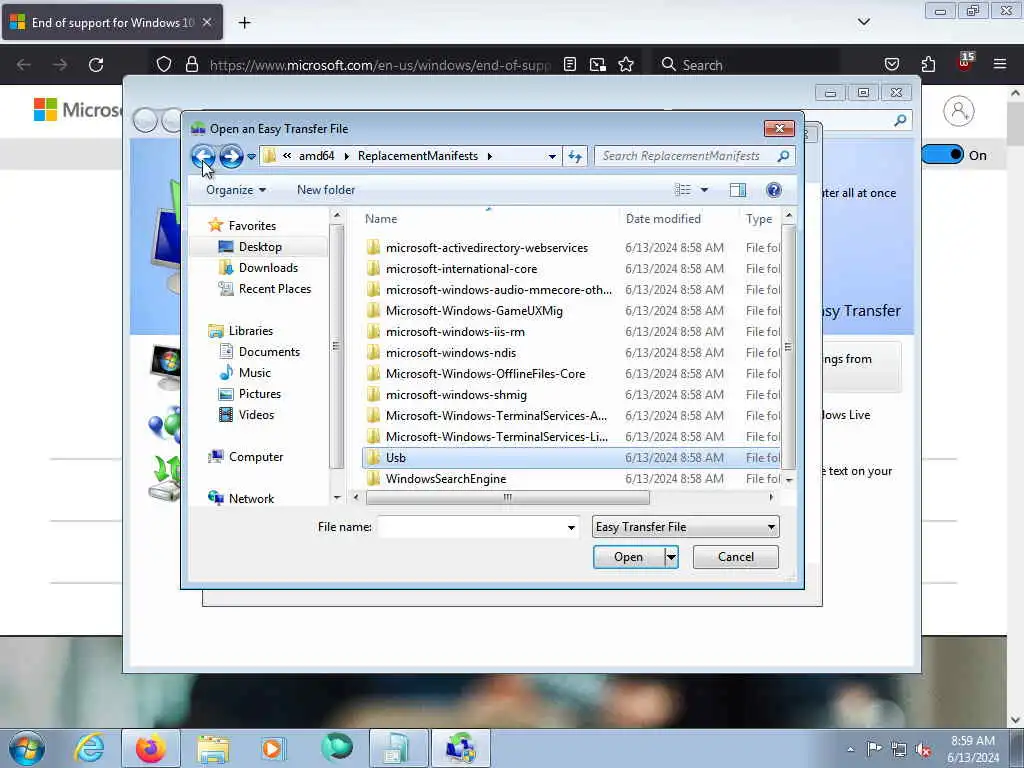Open the Organize menu
Image resolution: width=1024 pixels, height=768 pixels.
236,190
